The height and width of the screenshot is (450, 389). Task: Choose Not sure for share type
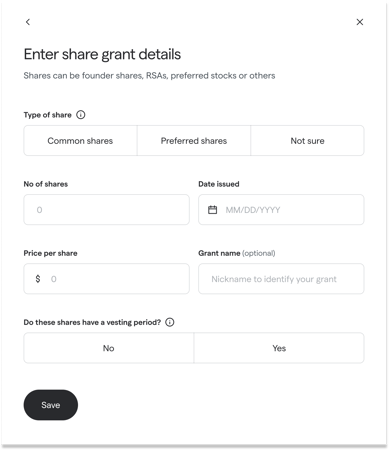pyautogui.click(x=307, y=141)
